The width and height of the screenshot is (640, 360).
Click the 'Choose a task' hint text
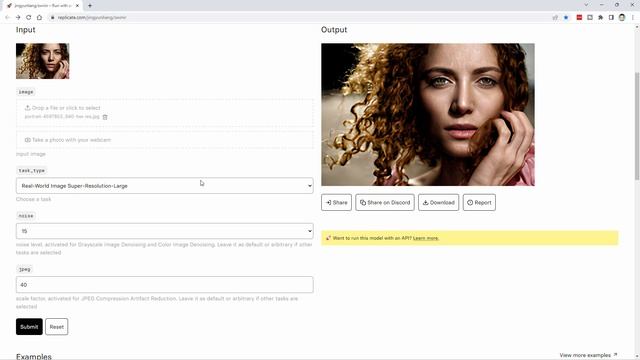tap(33, 199)
